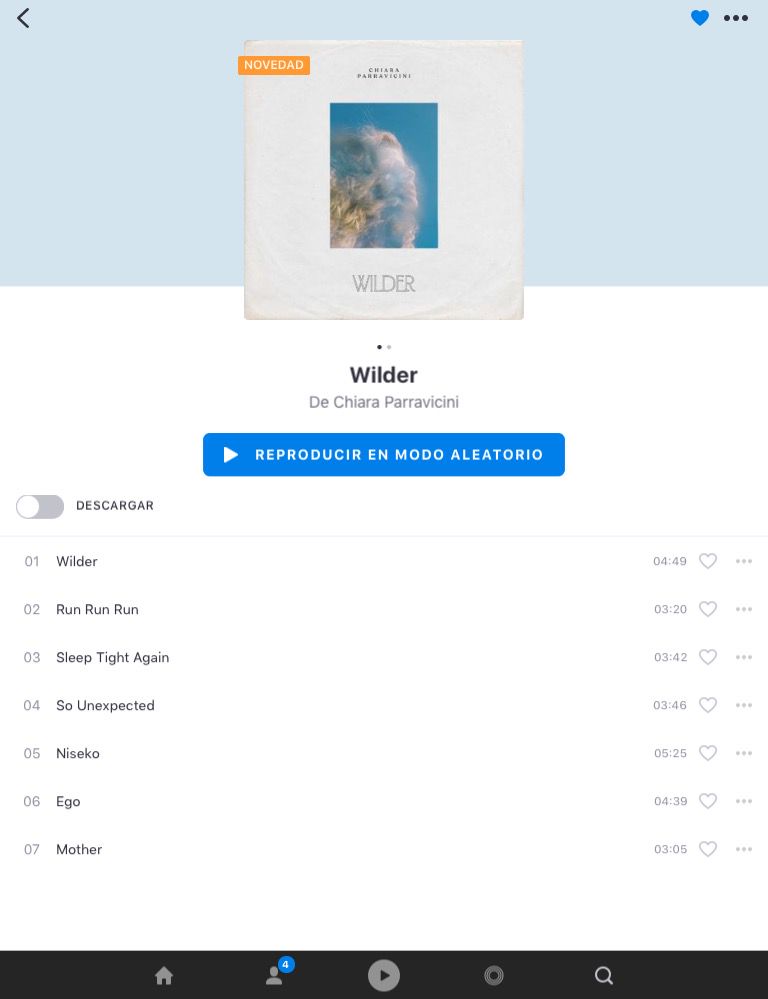Go back with the top-left arrow
This screenshot has height=999, width=768.
pos(24,18)
